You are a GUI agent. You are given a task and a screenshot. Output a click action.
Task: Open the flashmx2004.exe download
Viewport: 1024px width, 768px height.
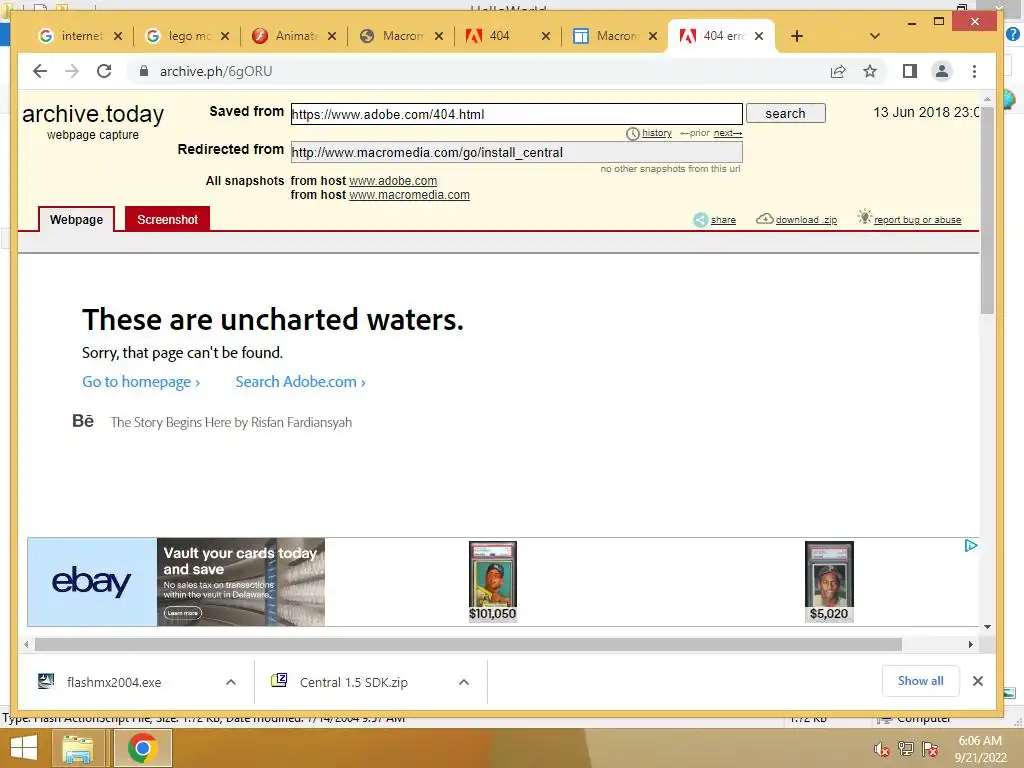pos(114,682)
